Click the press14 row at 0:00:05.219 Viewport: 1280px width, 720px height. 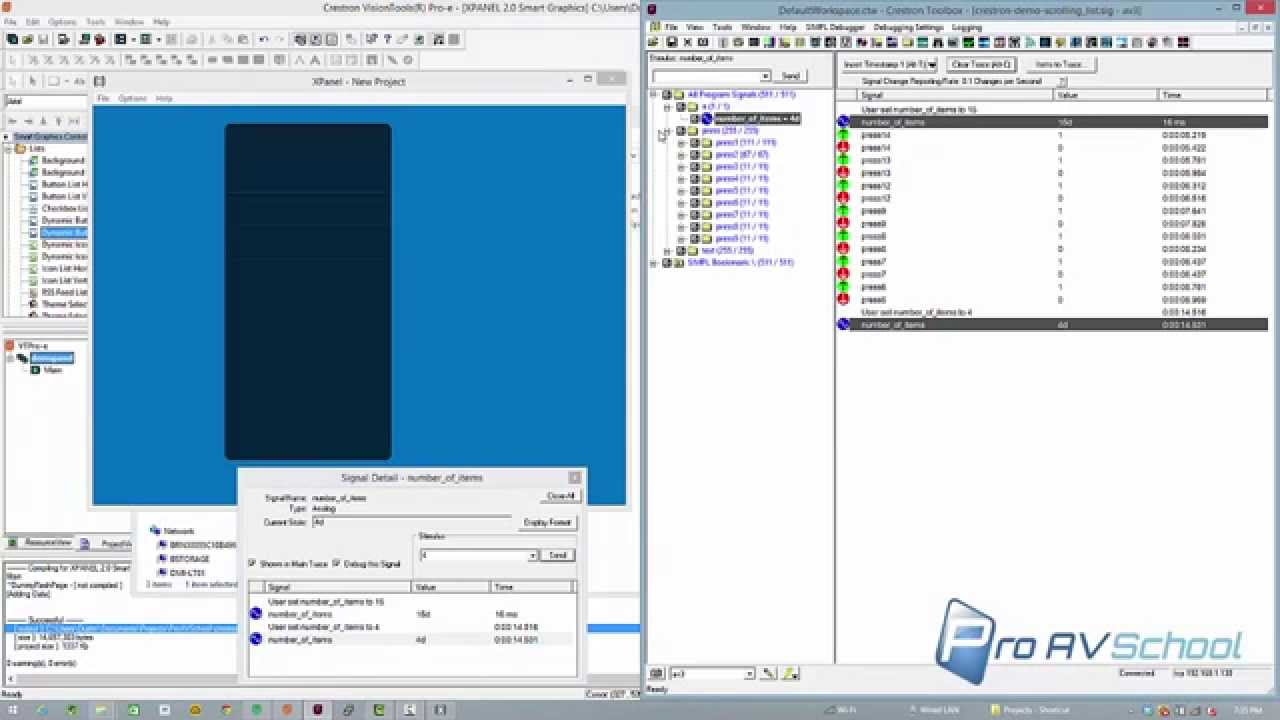[x=1051, y=135]
